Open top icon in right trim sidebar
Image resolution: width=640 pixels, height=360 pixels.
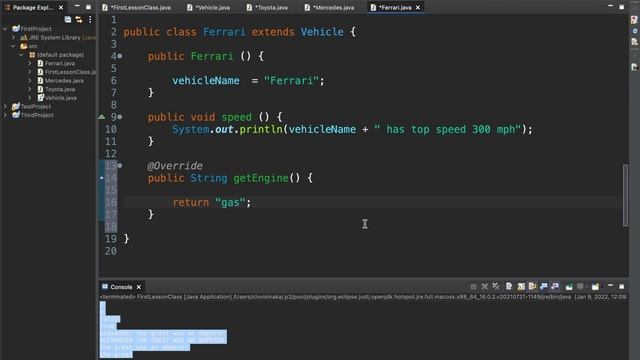pos(634,20)
